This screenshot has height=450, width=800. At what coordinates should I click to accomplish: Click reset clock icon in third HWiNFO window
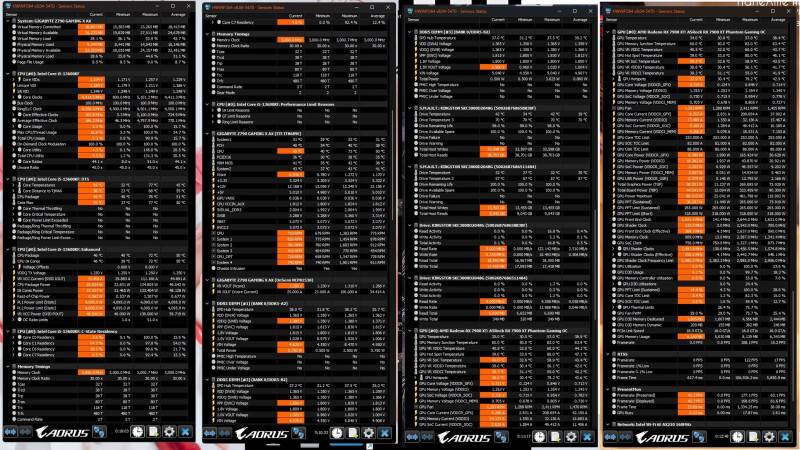(540, 437)
